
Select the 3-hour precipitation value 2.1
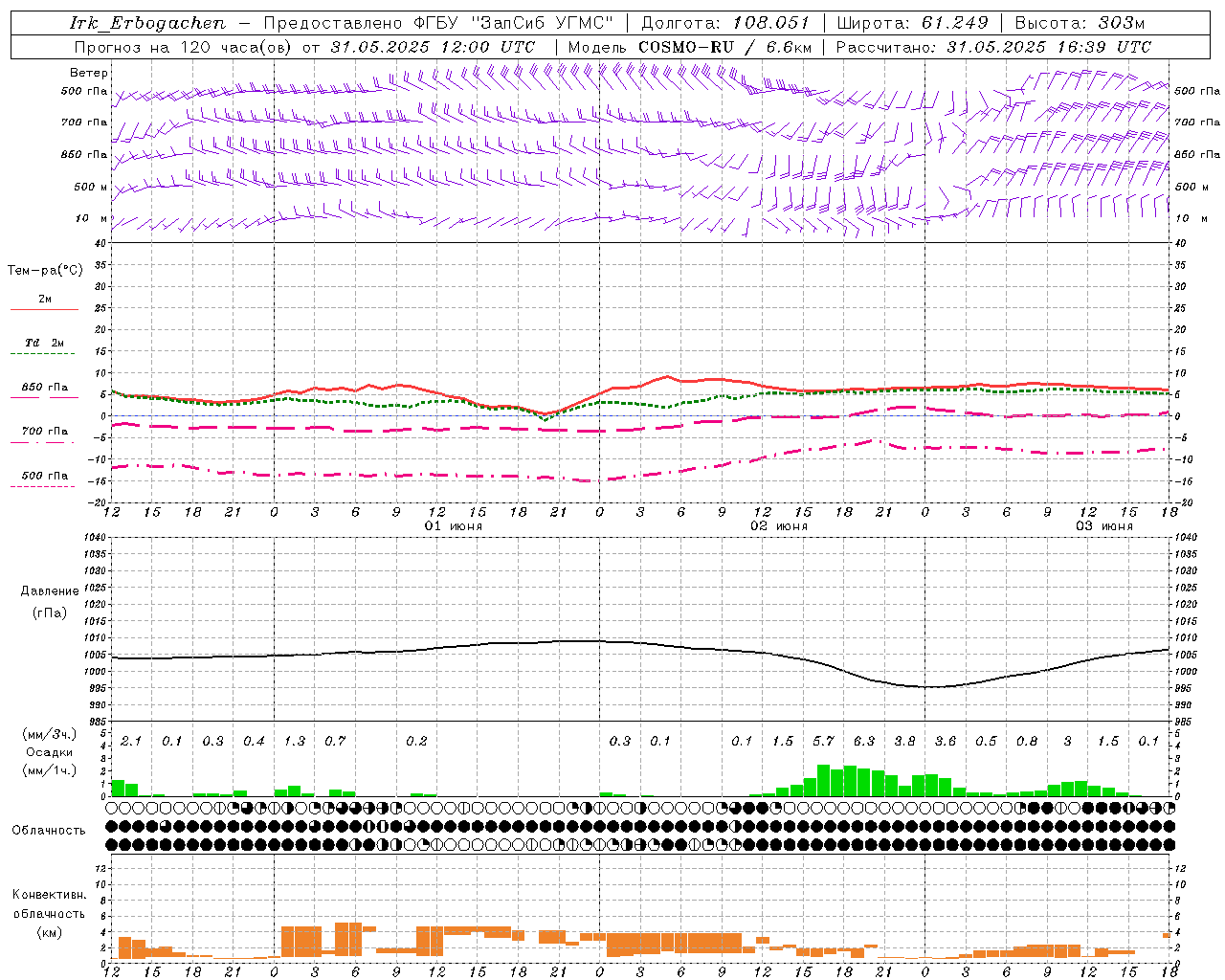pyautogui.click(x=131, y=742)
